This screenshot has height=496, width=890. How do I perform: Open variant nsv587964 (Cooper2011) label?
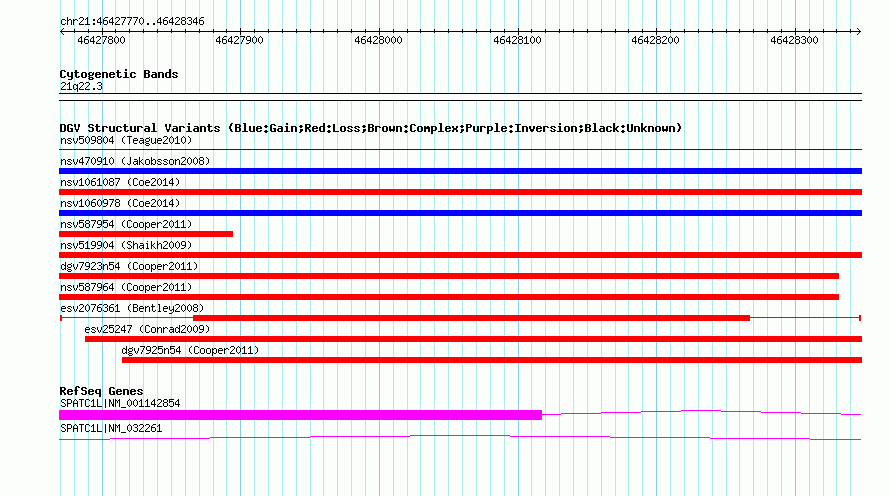tap(126, 287)
